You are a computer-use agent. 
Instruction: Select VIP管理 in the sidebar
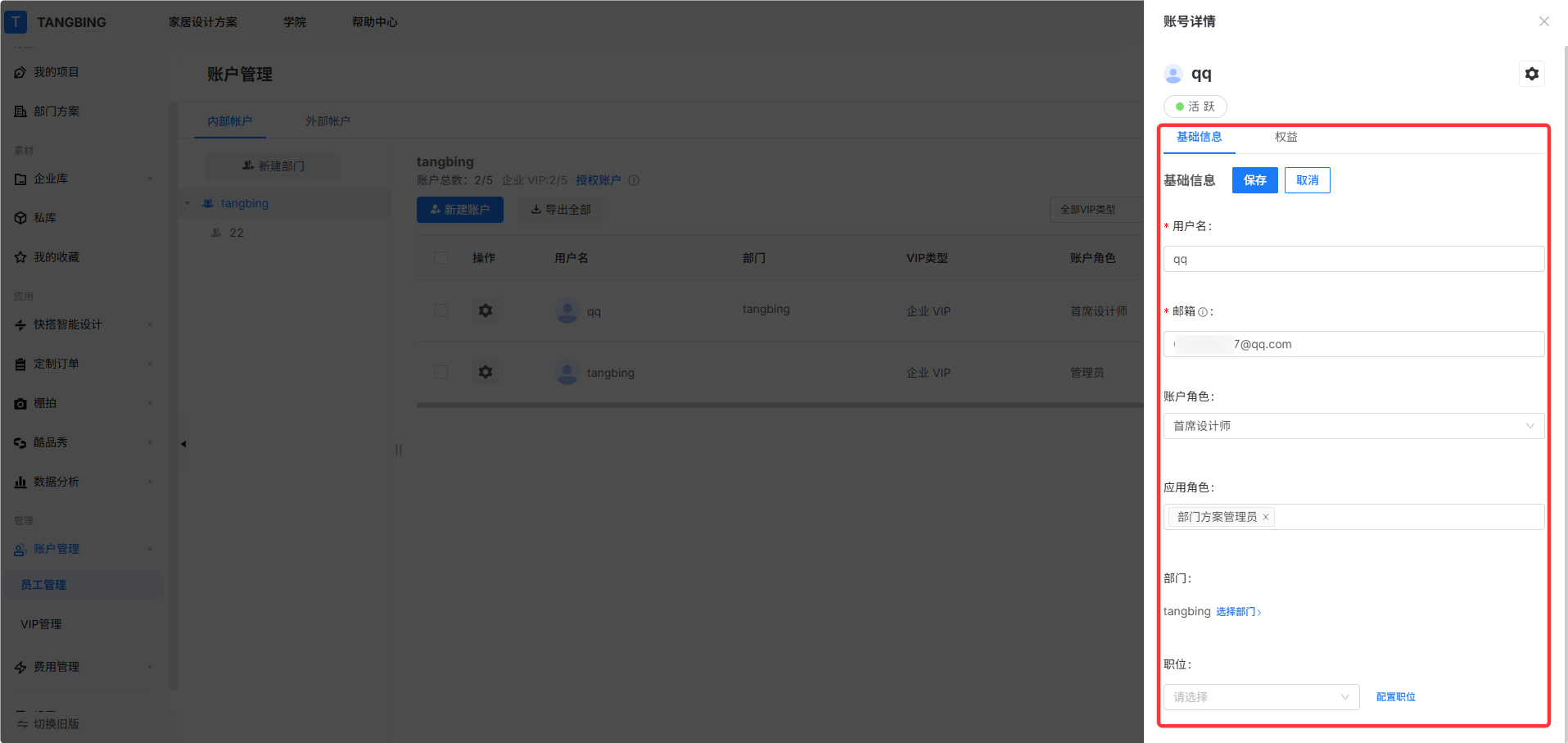(41, 624)
